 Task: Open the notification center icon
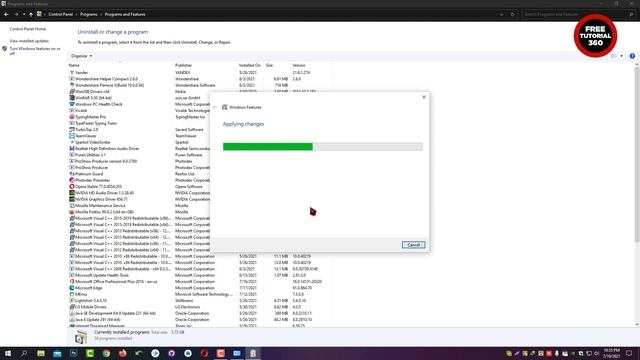coord(629,353)
